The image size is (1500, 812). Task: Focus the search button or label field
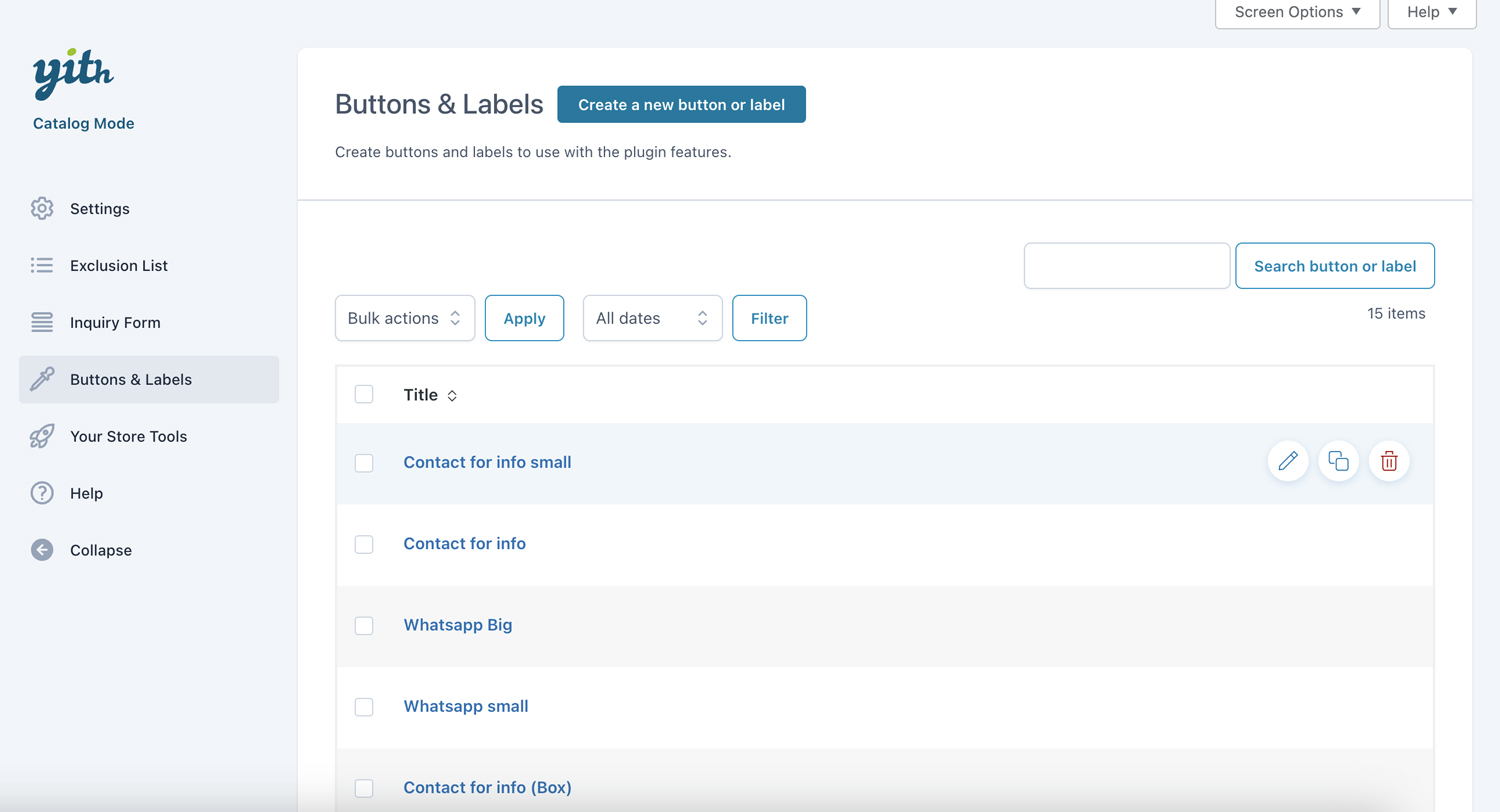click(1126, 266)
